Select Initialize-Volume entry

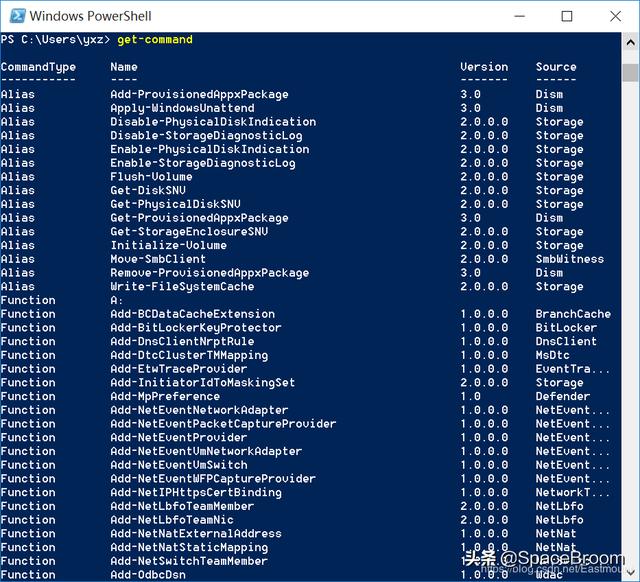click(x=168, y=245)
